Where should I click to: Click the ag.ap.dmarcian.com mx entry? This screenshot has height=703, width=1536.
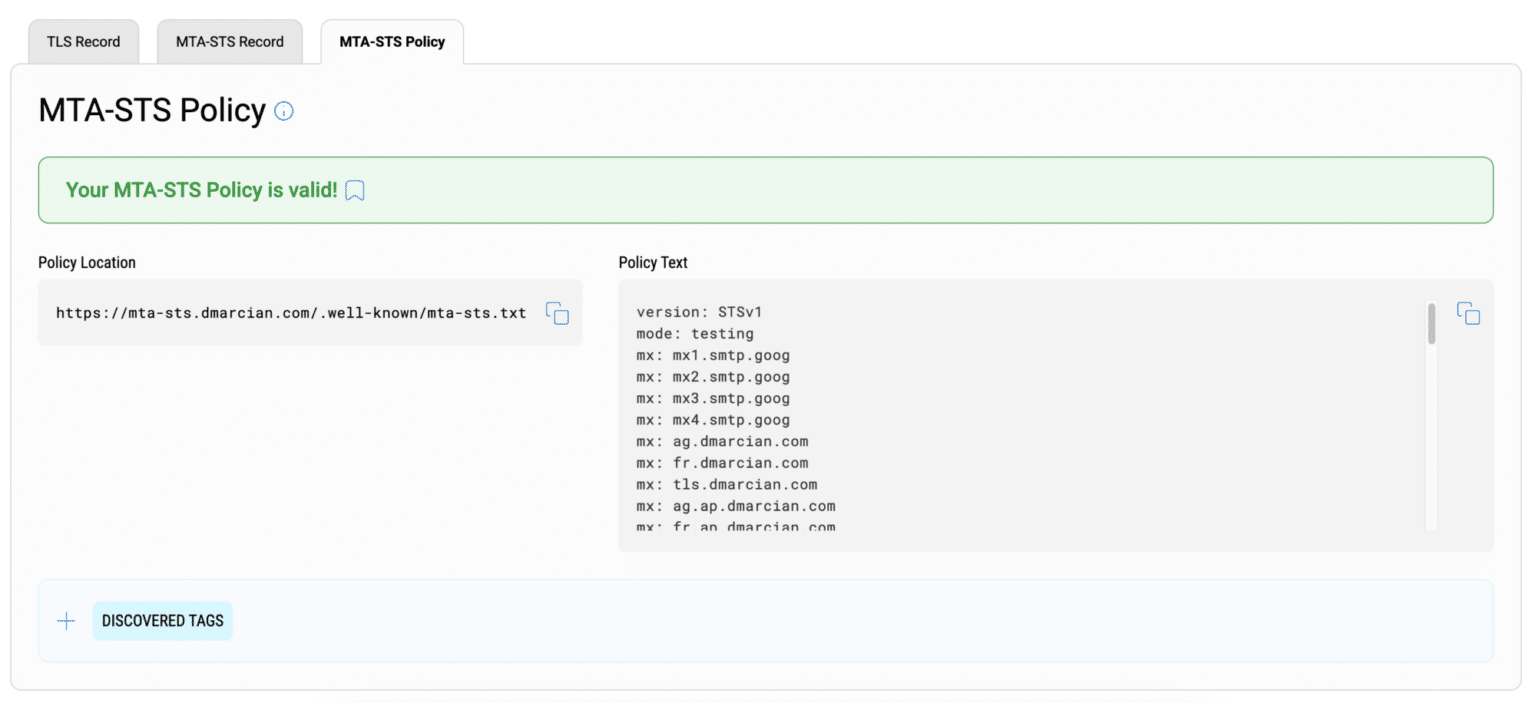tap(735, 506)
